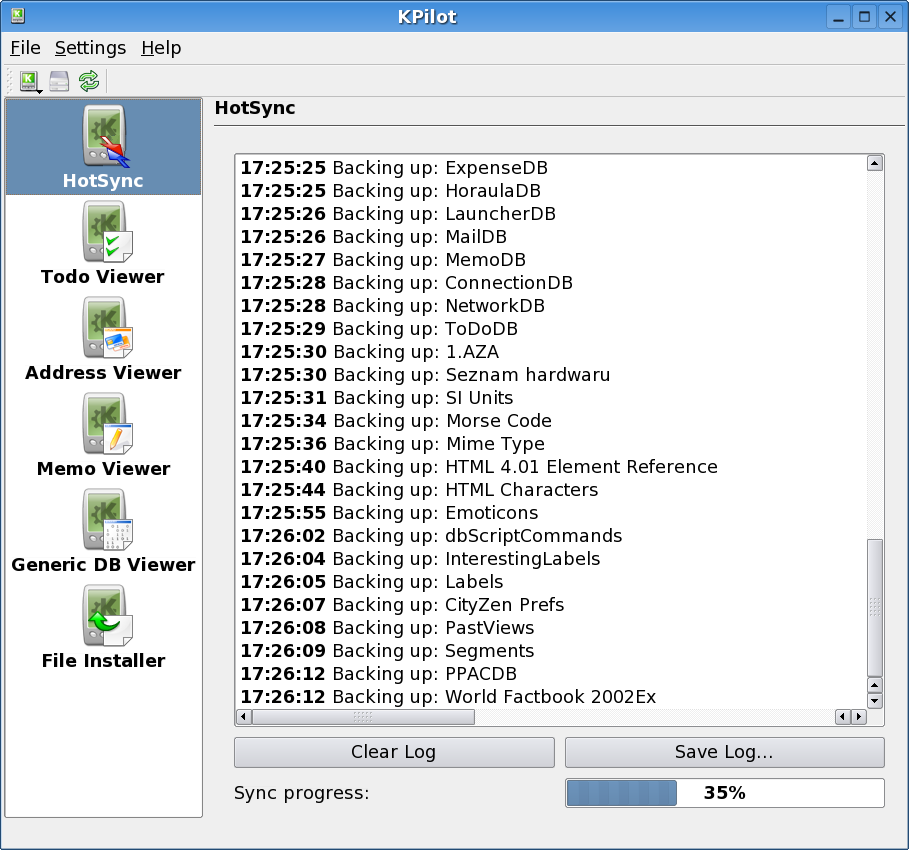This screenshot has height=850, width=909.
Task: Select log line 'Backing up: PPACDB'
Action: 379,674
